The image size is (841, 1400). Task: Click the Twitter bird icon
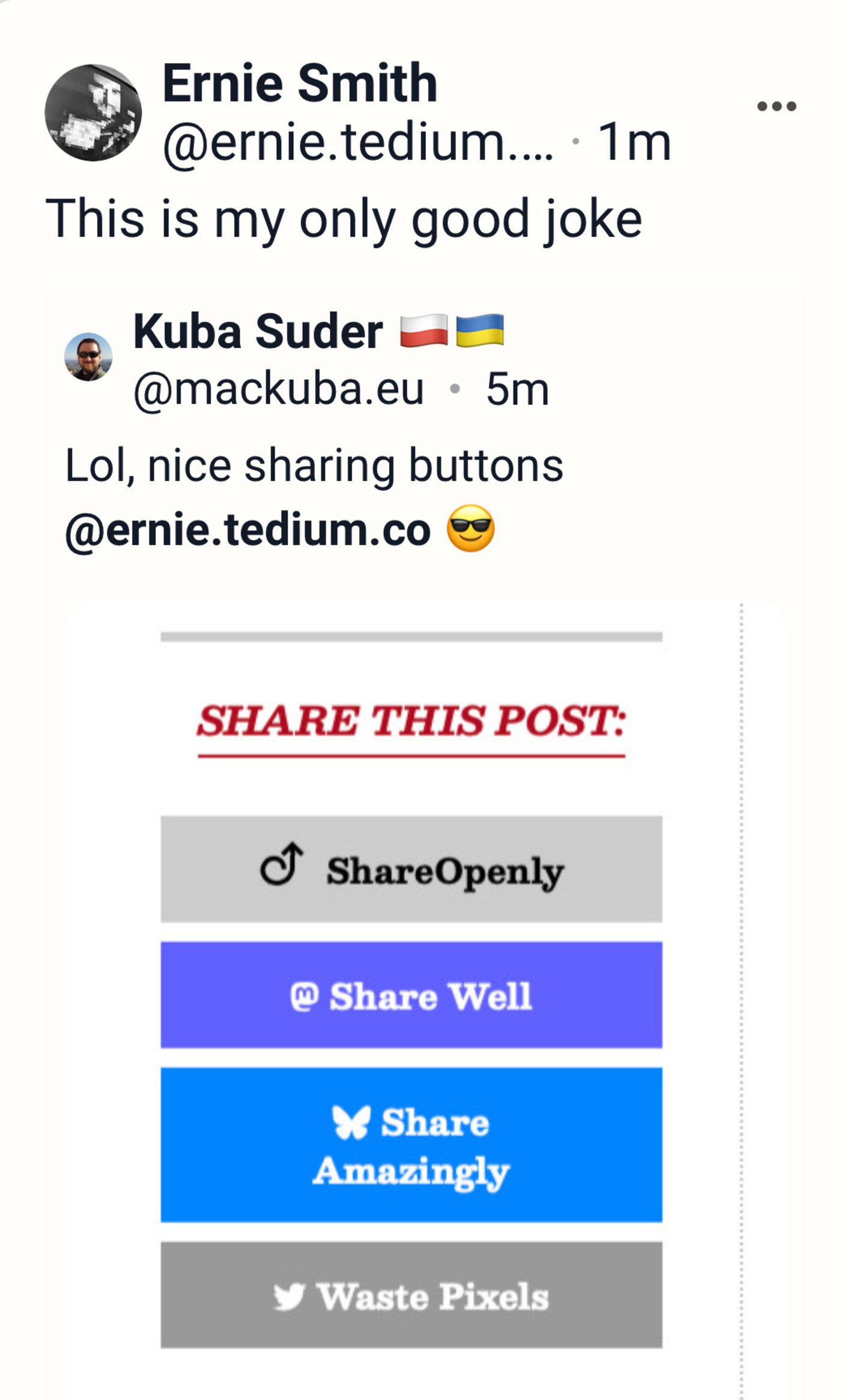(289, 1296)
